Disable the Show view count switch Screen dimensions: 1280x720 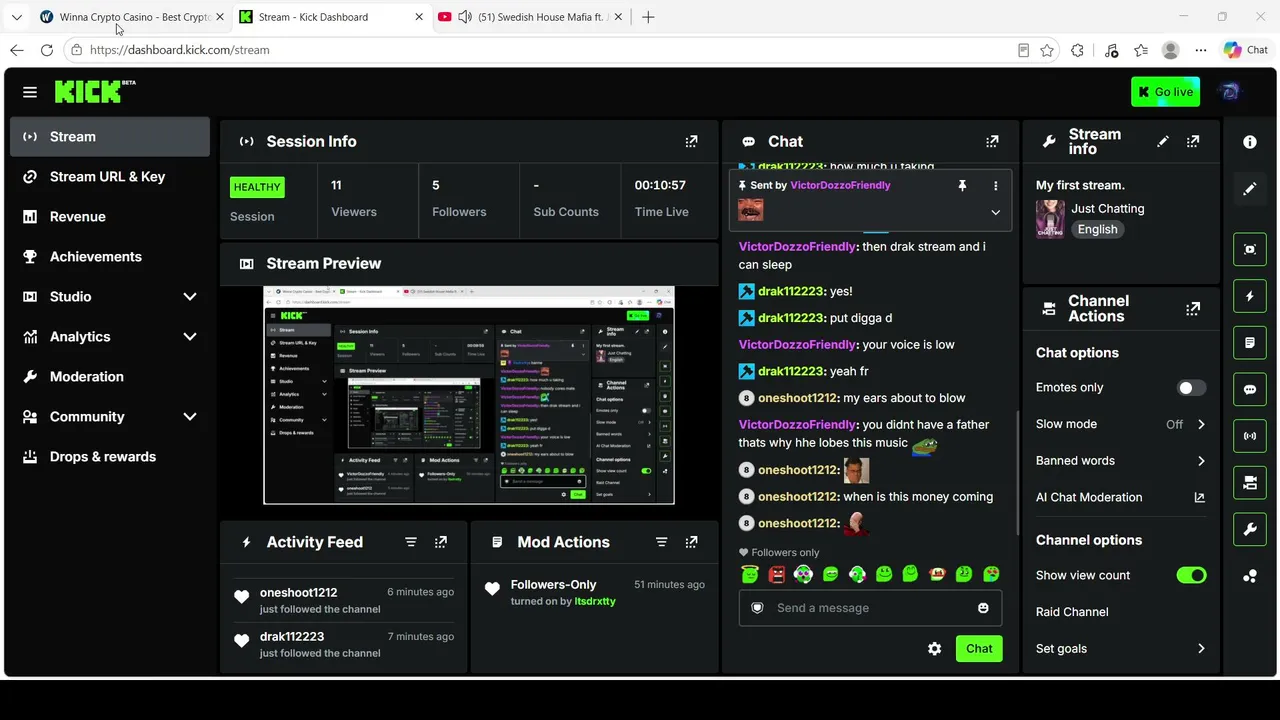click(x=1191, y=575)
